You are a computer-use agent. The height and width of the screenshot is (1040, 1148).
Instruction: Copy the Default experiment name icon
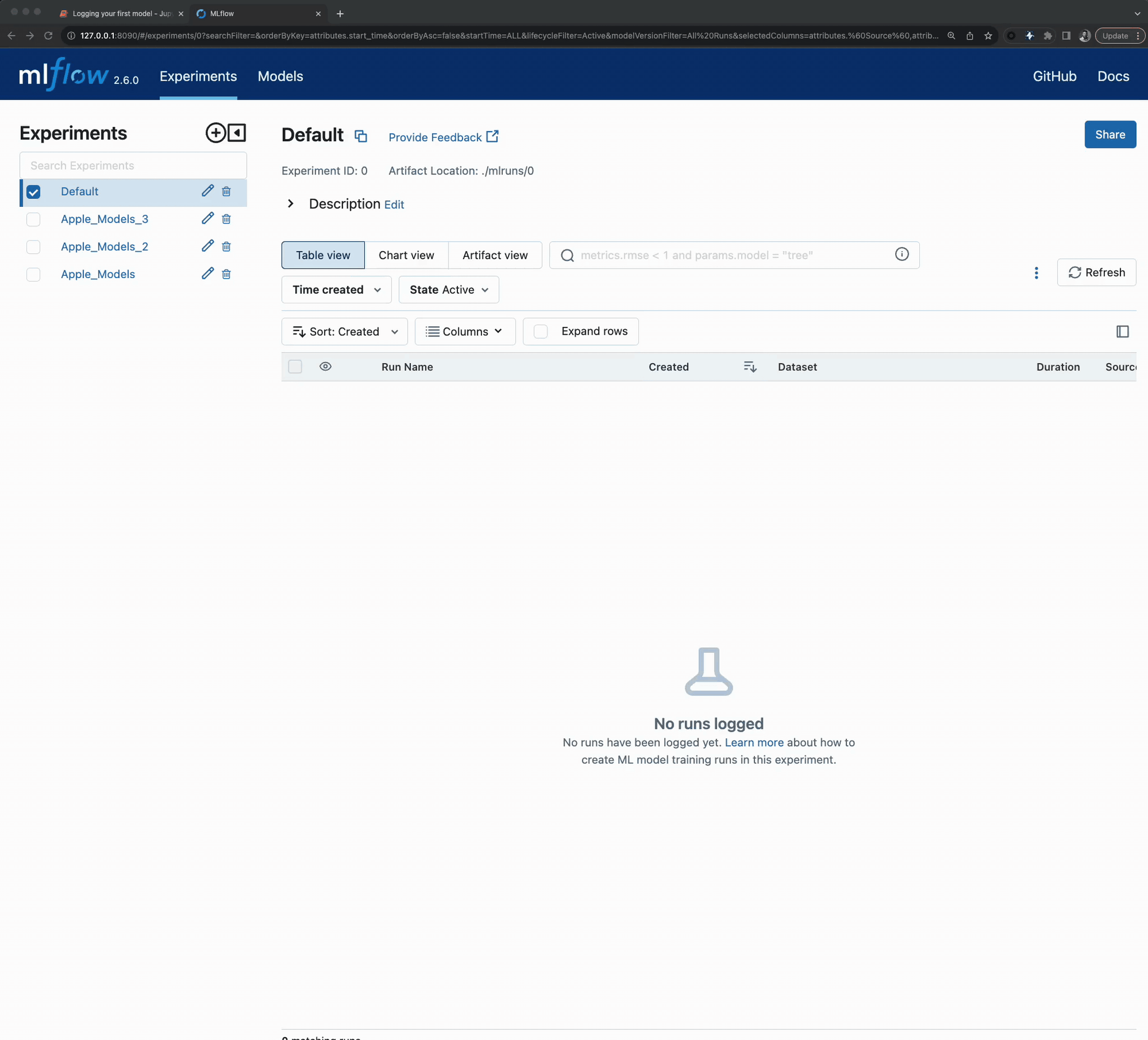point(360,136)
